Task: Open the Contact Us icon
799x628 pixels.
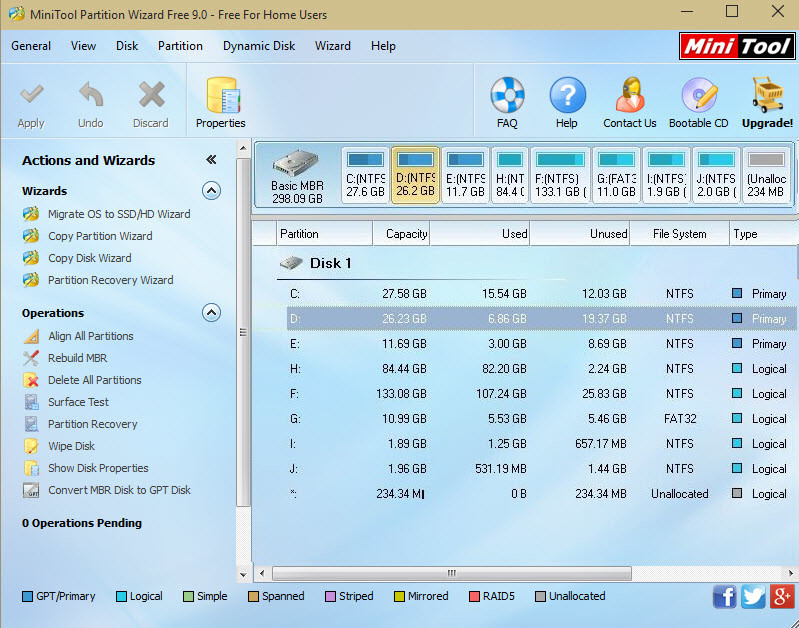Action: coord(629,97)
